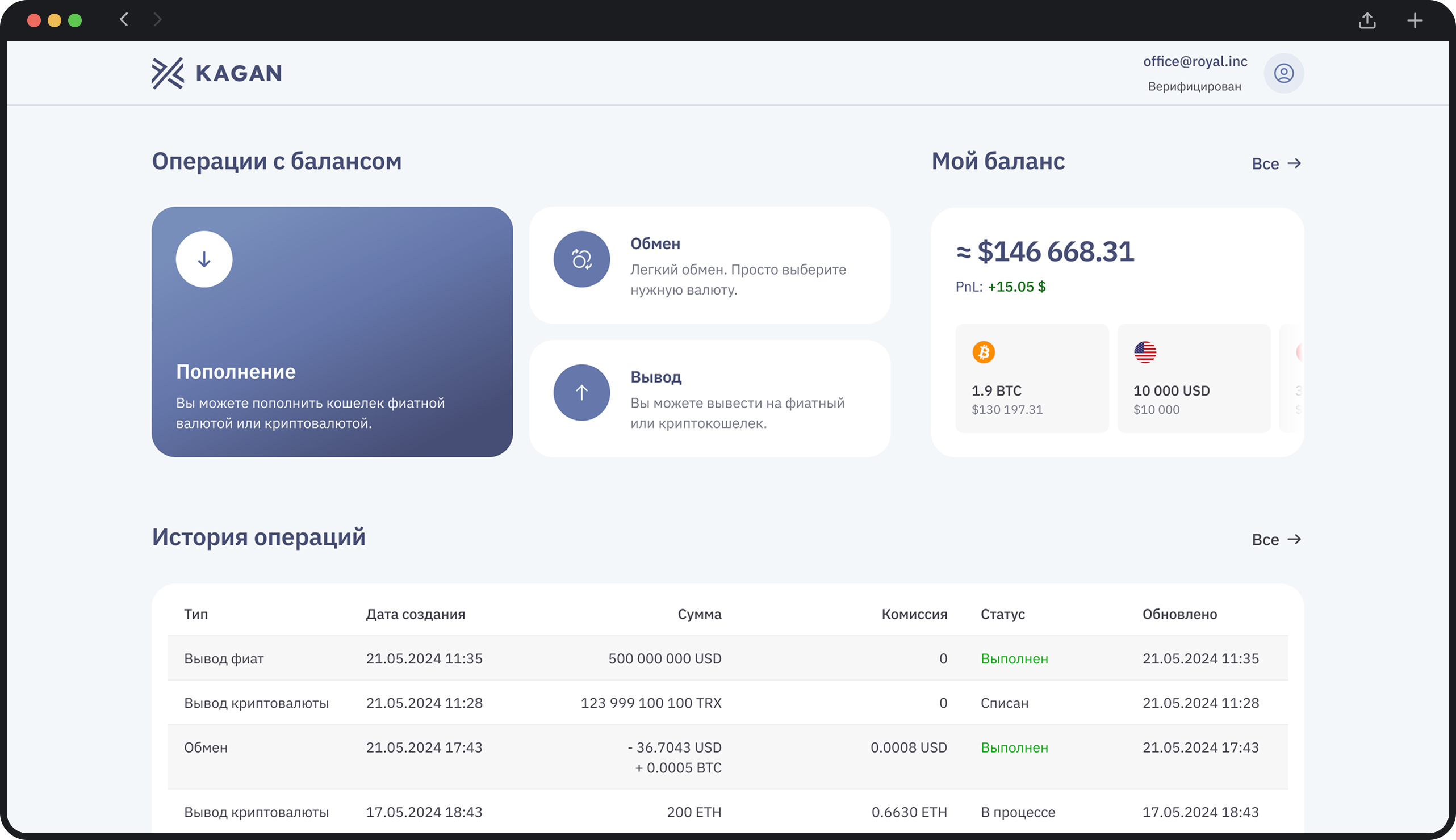Click the Тип column header
This screenshot has height=840, width=1456.
pyautogui.click(x=196, y=614)
